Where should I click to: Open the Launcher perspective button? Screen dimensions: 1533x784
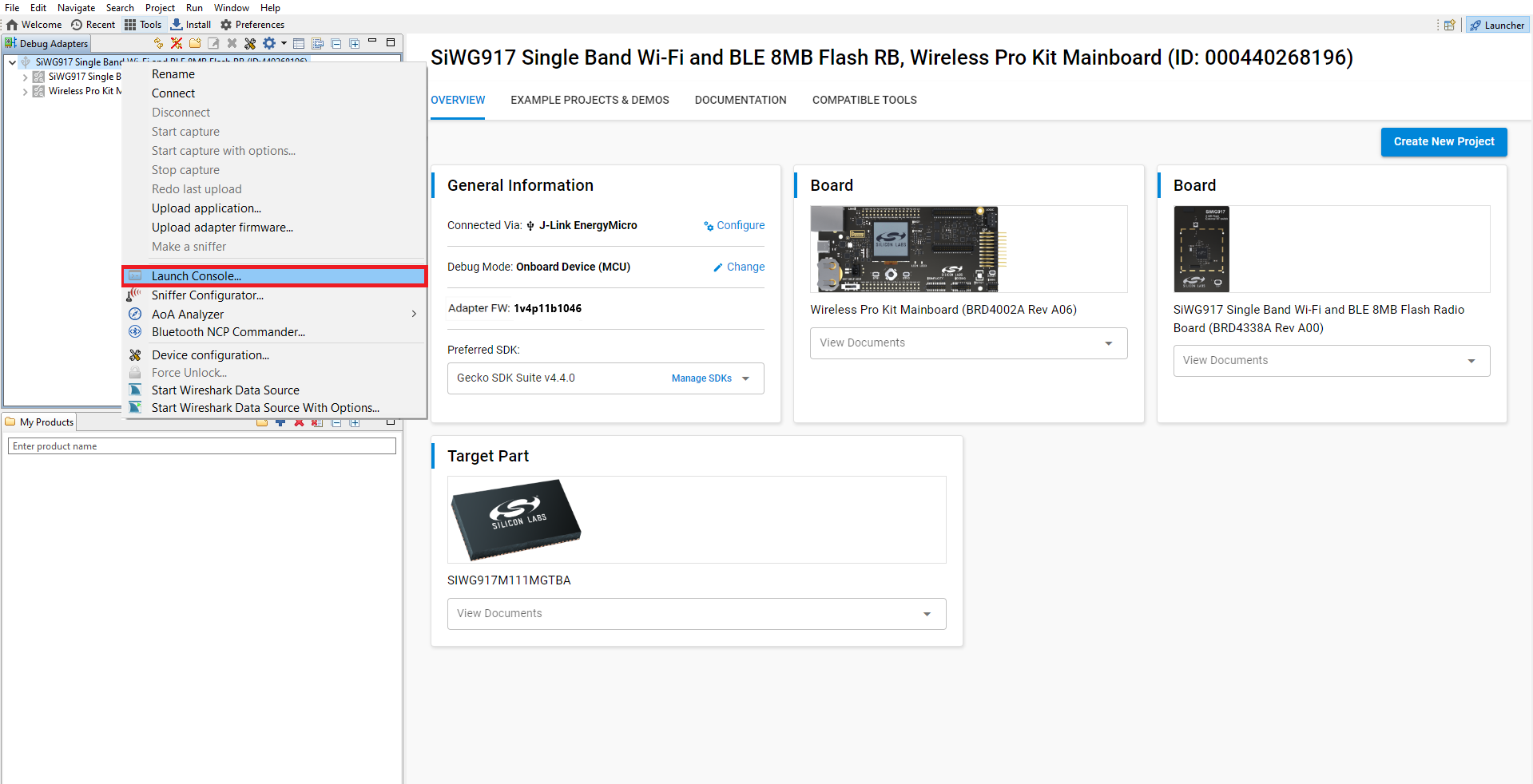[x=1497, y=25]
